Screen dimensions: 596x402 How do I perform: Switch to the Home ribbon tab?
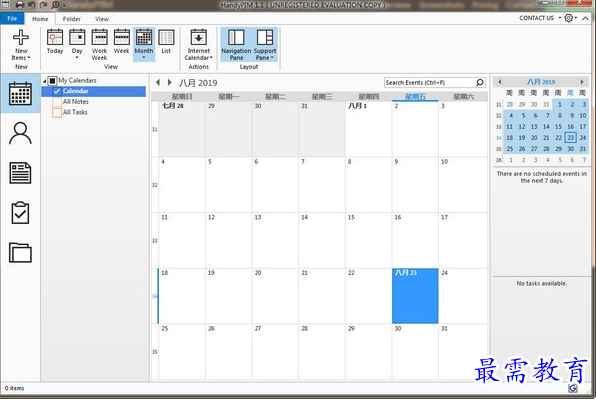coord(40,19)
